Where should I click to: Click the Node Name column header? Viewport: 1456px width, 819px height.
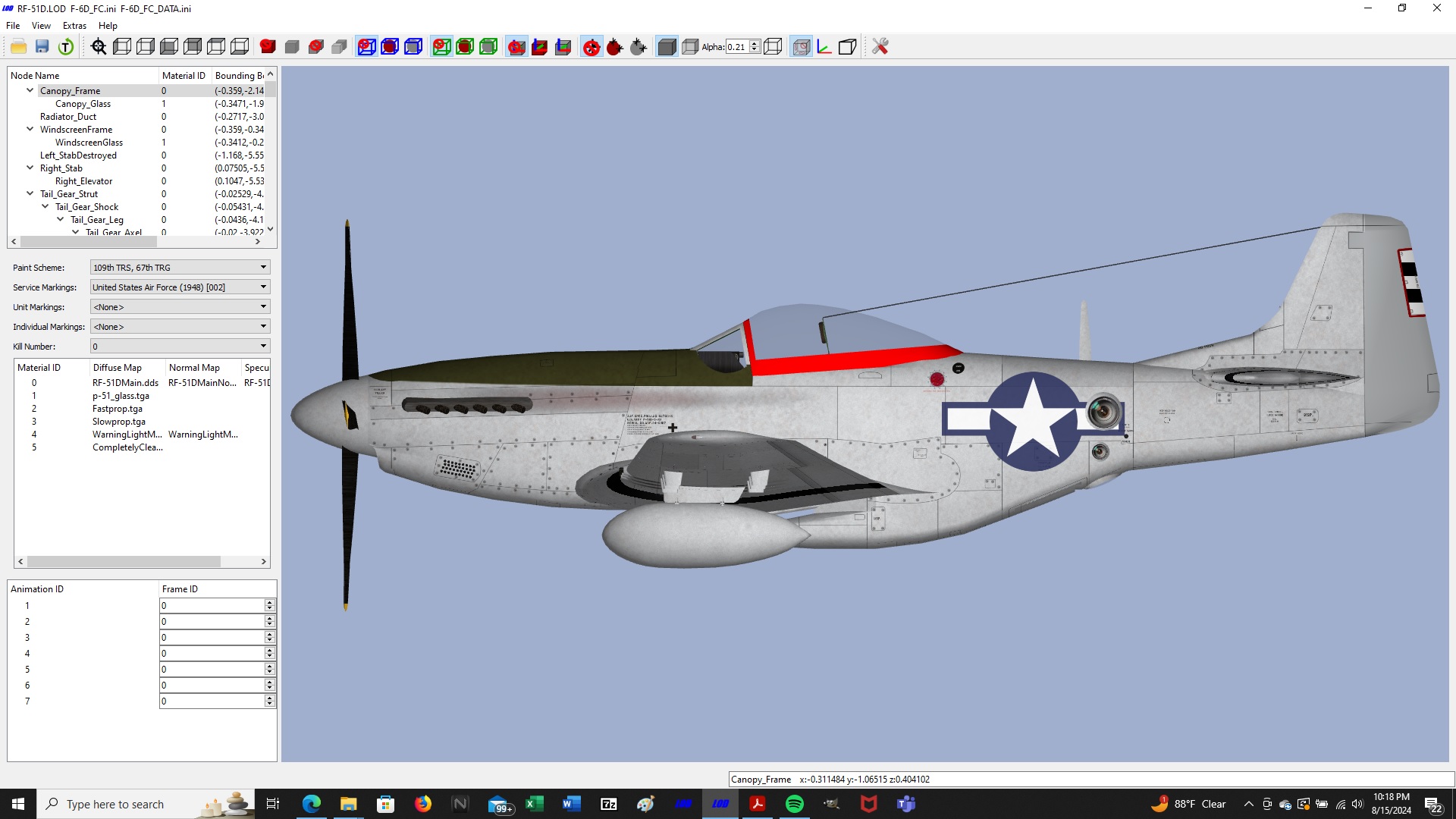click(x=83, y=76)
